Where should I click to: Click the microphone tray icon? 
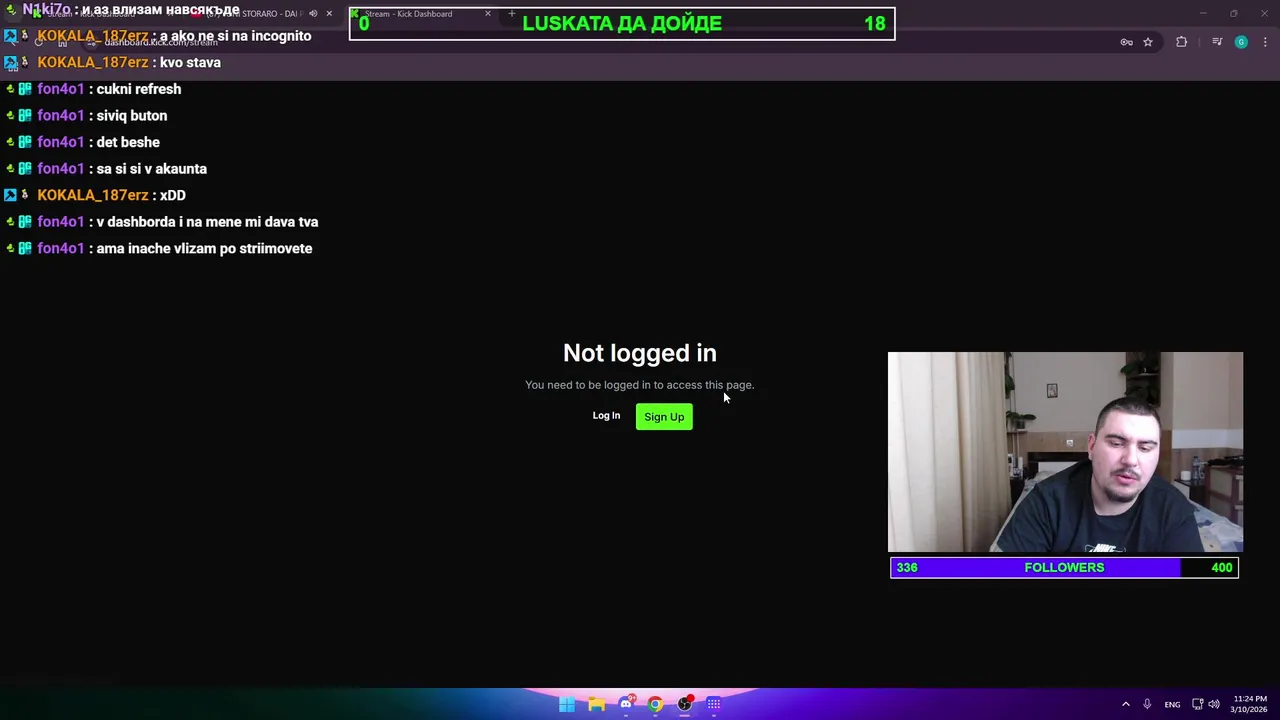[x=1147, y=704]
